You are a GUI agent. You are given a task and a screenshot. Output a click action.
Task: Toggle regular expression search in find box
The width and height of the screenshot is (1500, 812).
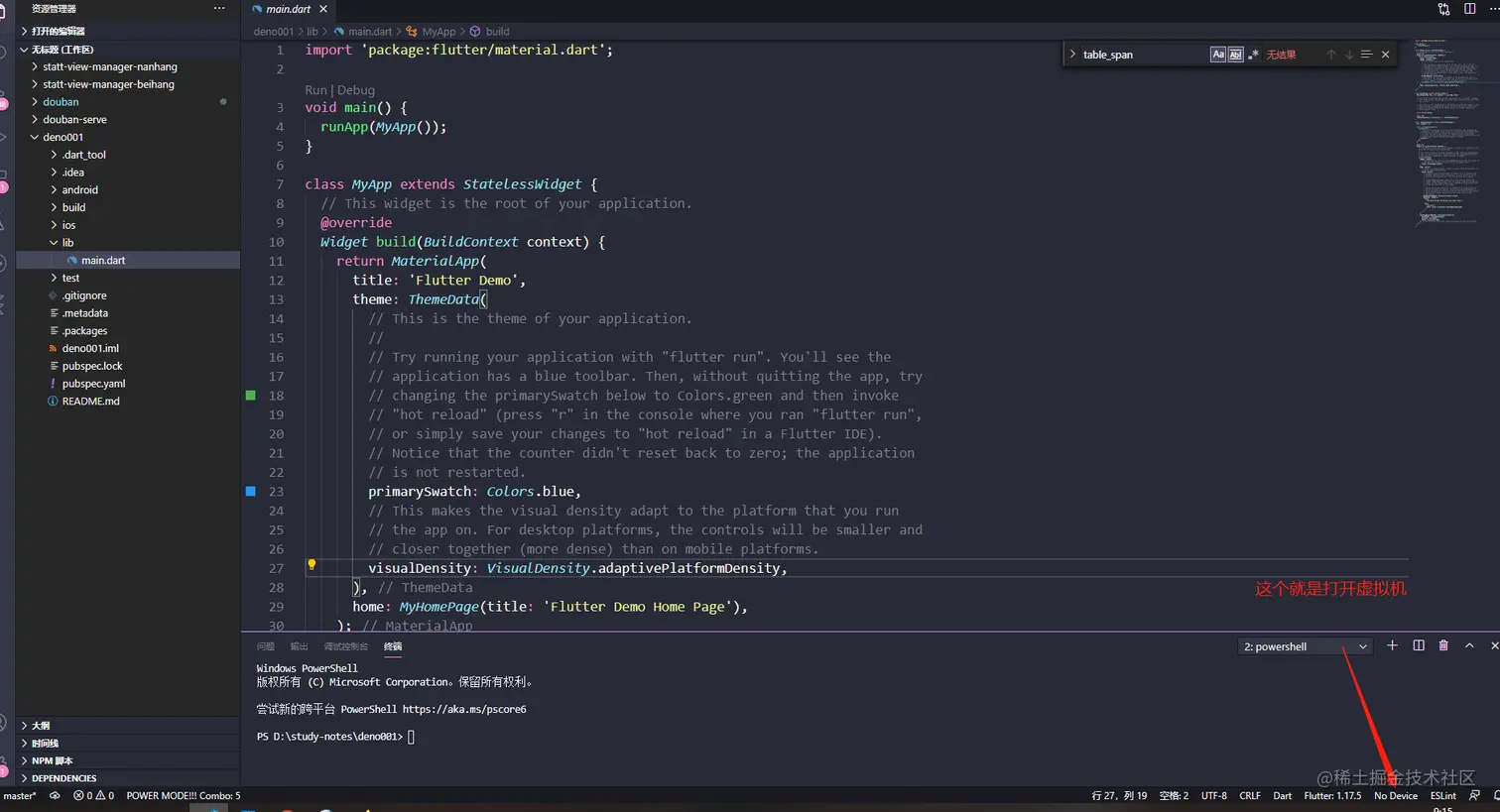(1253, 55)
